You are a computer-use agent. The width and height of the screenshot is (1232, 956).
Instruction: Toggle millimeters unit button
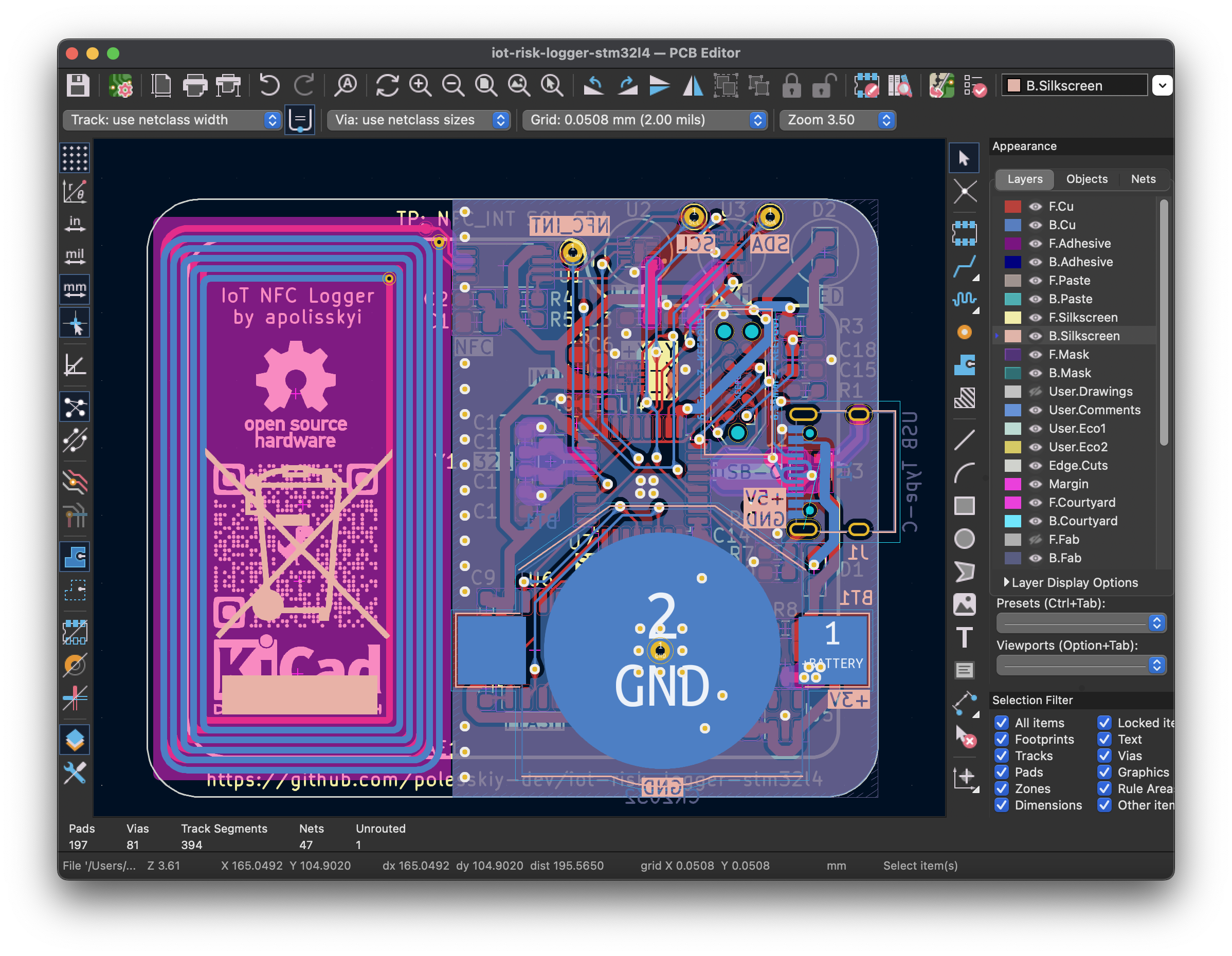pos(75,290)
